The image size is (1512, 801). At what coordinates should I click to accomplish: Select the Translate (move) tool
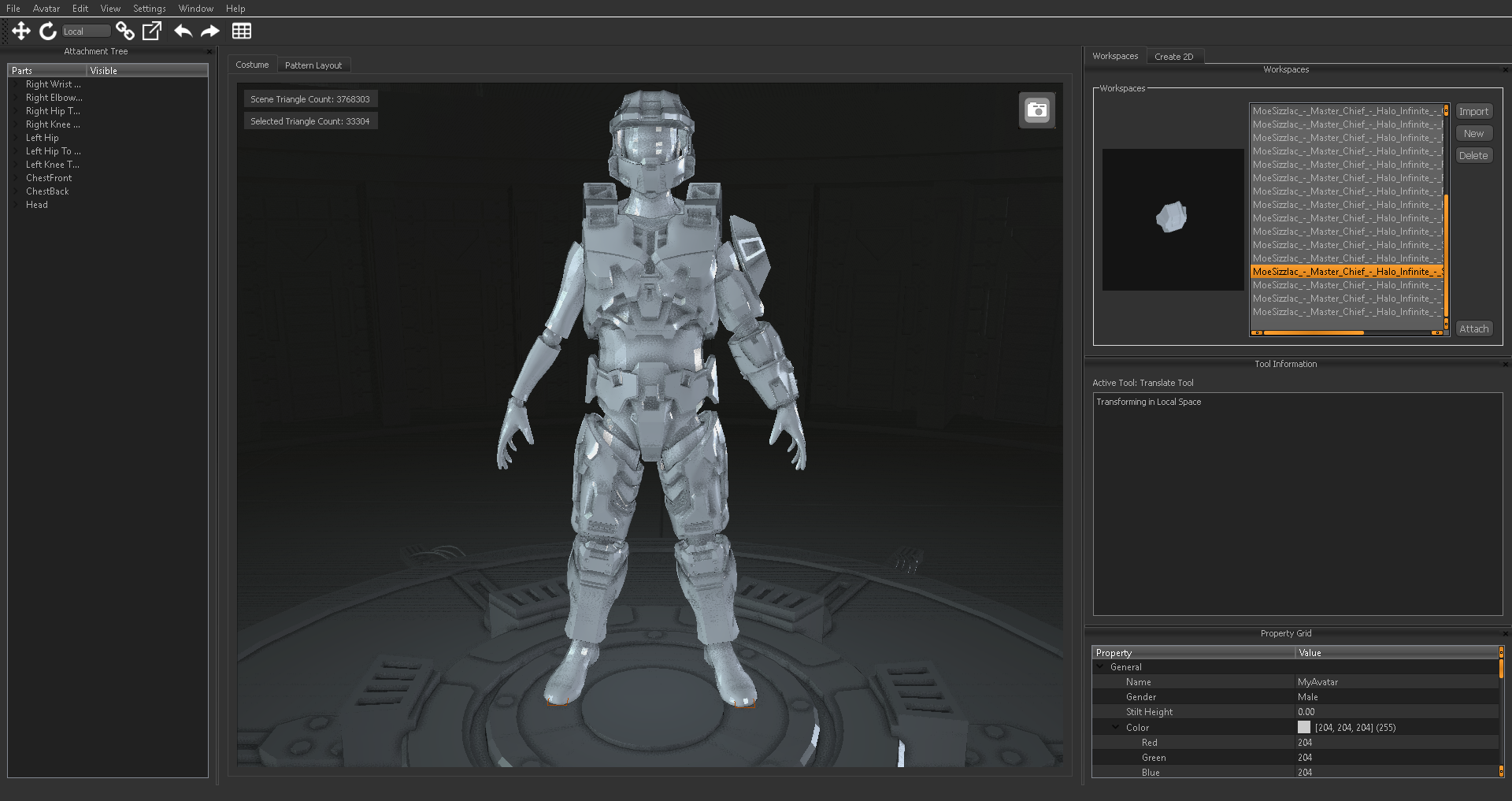tap(21, 31)
